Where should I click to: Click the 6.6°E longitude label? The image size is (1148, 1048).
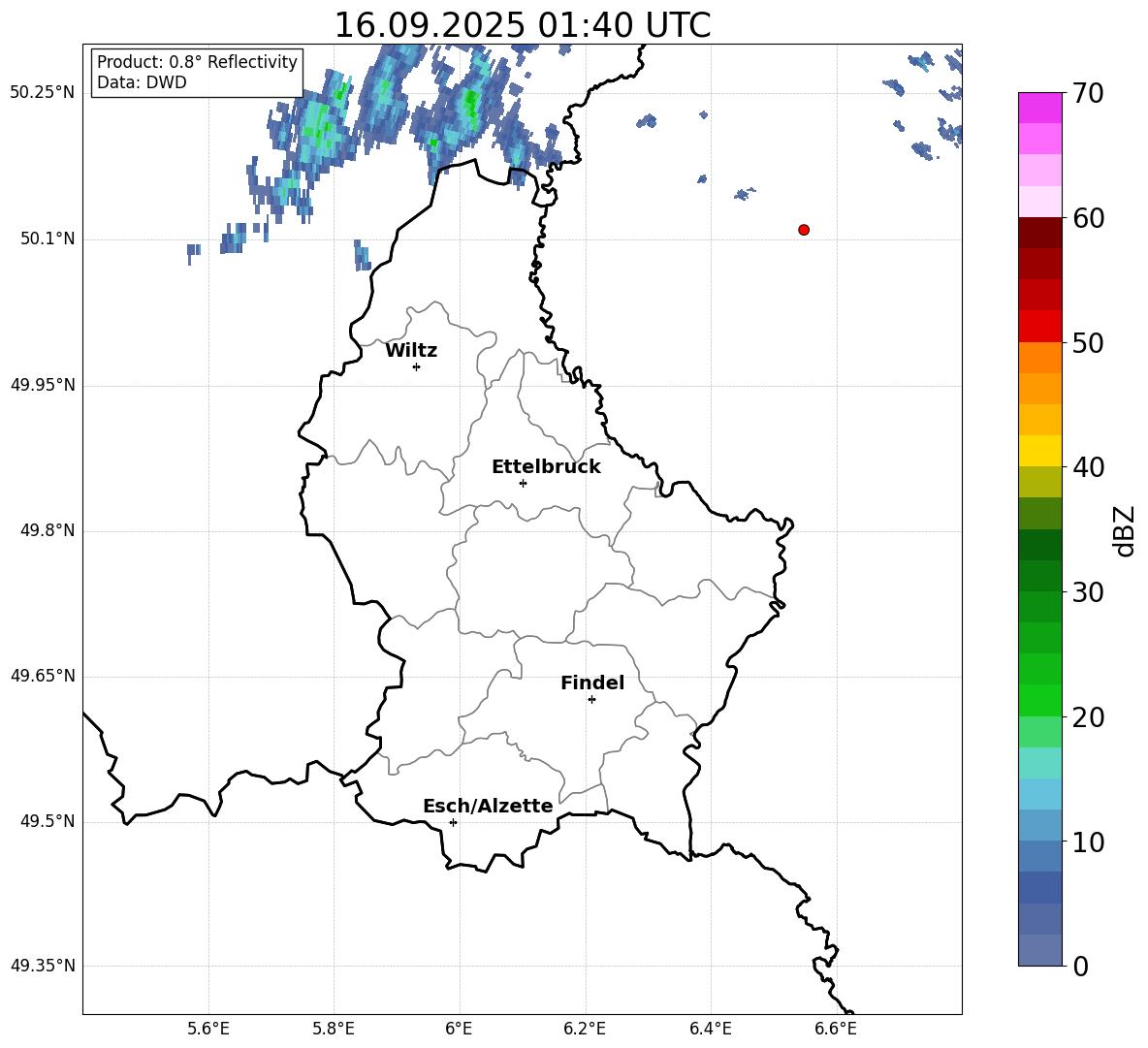pos(836,1029)
